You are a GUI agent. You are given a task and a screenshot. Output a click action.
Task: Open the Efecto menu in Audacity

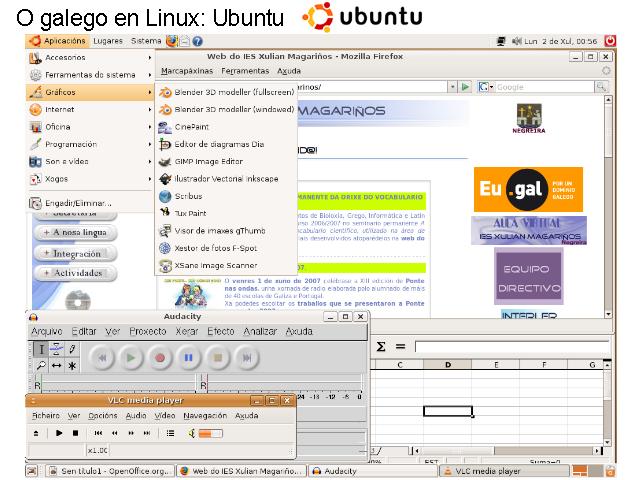(220, 331)
